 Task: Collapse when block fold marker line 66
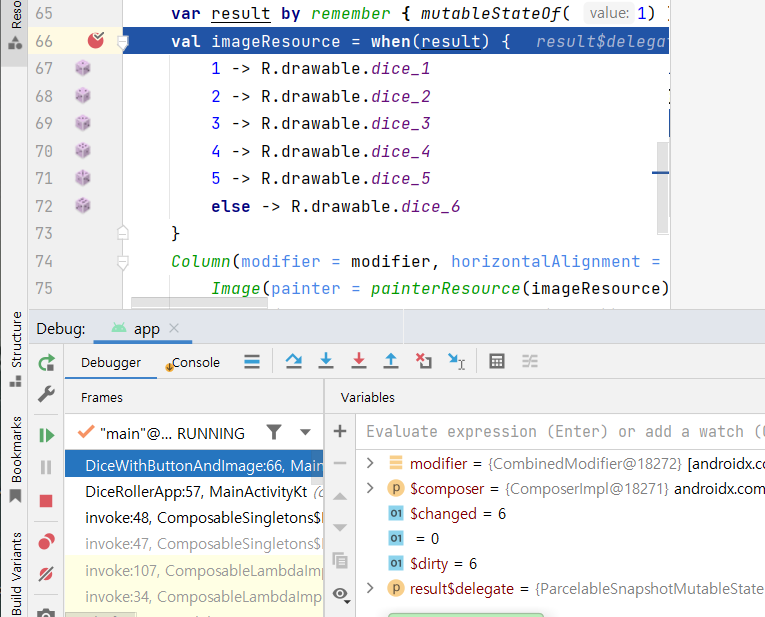[123, 42]
